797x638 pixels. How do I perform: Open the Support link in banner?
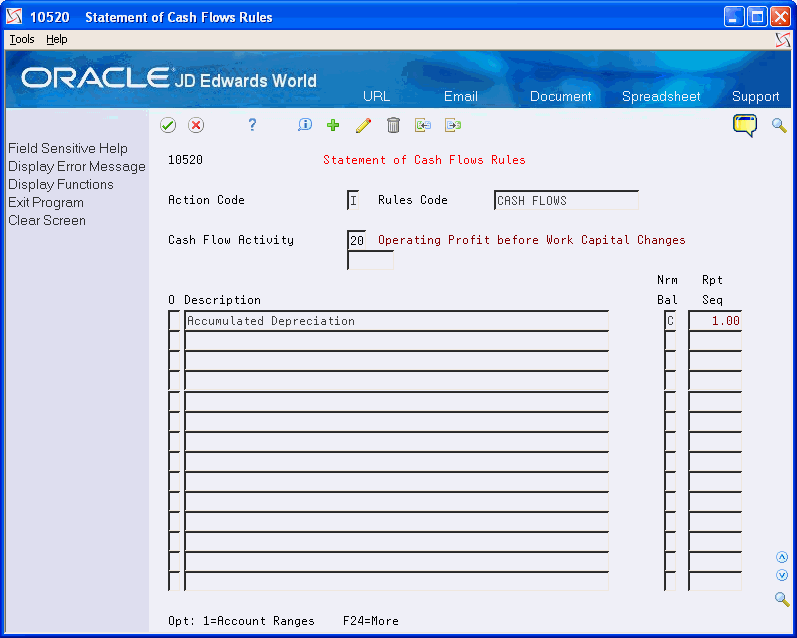pos(755,96)
